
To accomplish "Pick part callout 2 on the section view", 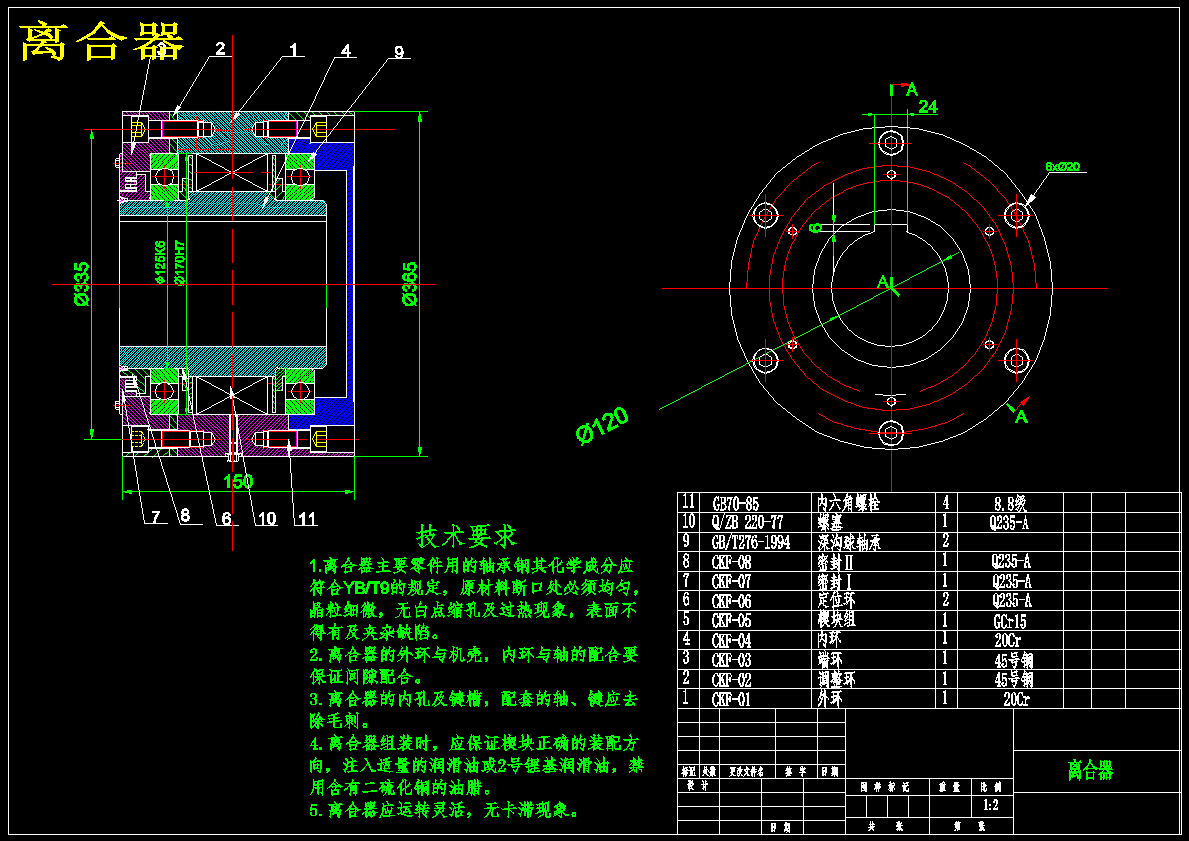I will click(220, 49).
